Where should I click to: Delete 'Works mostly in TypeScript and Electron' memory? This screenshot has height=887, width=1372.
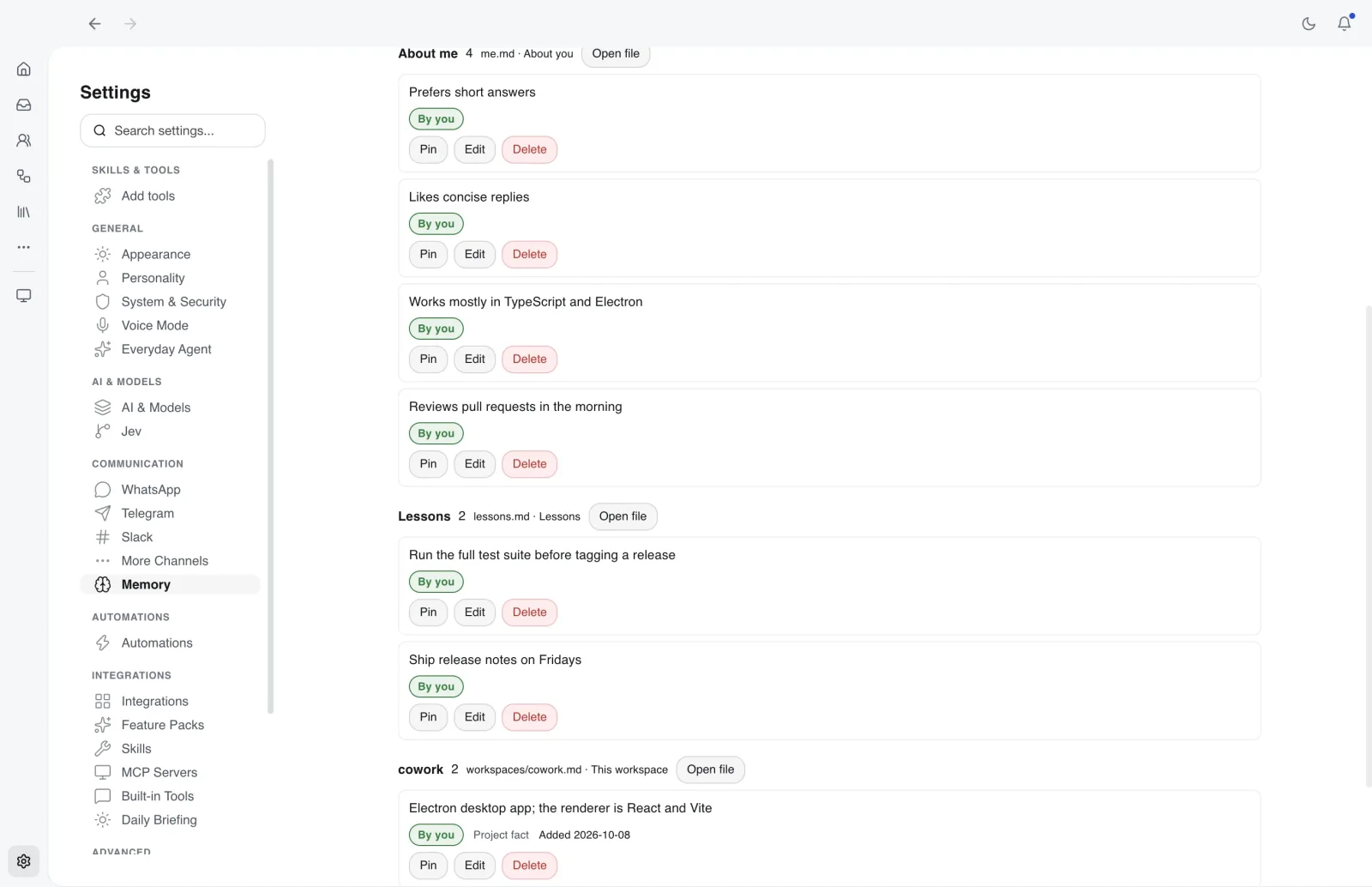pyautogui.click(x=529, y=359)
